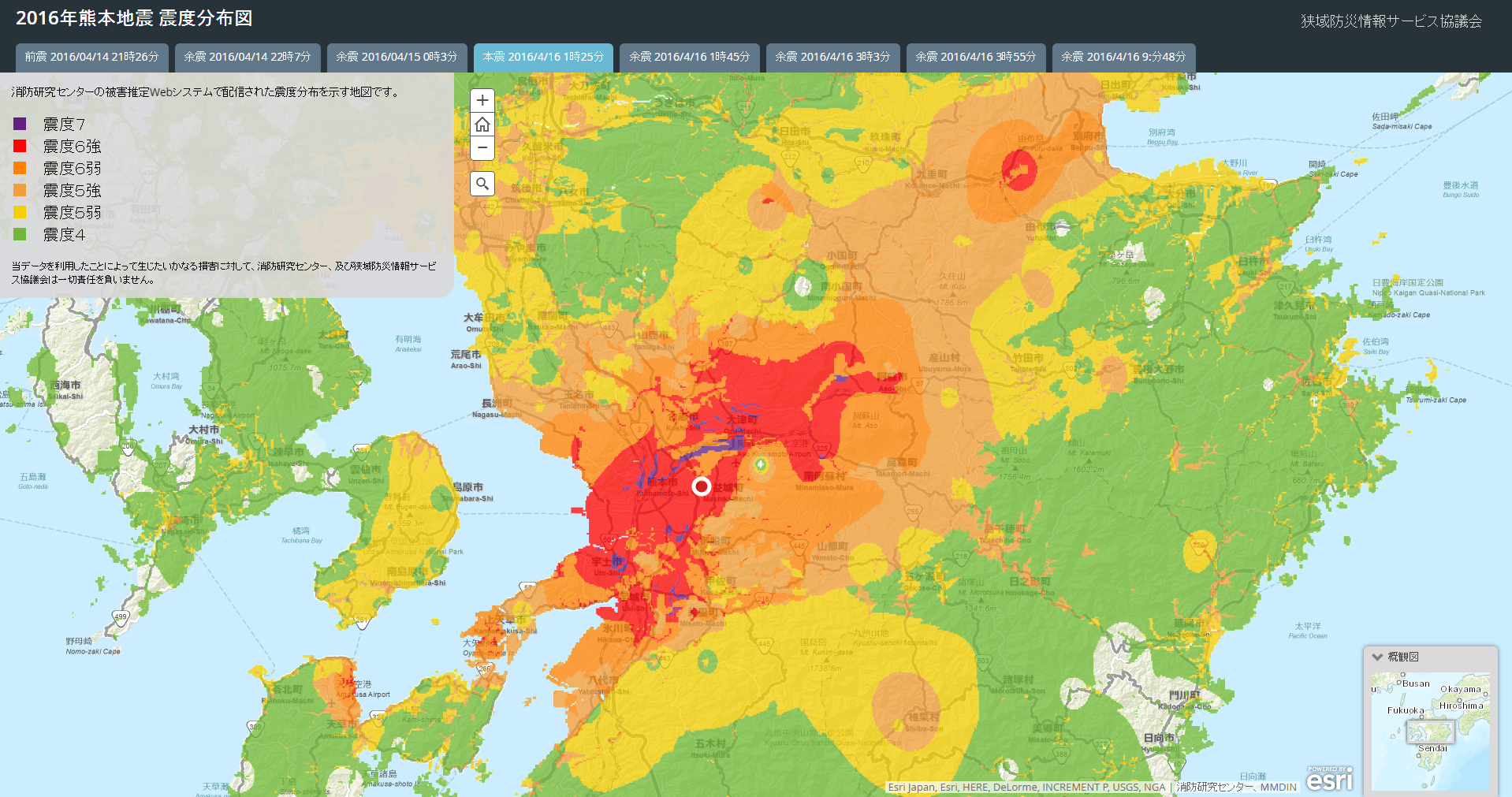Select tab 余震 2016/4/16 3時3分
The width and height of the screenshot is (1512, 797).
(x=832, y=58)
